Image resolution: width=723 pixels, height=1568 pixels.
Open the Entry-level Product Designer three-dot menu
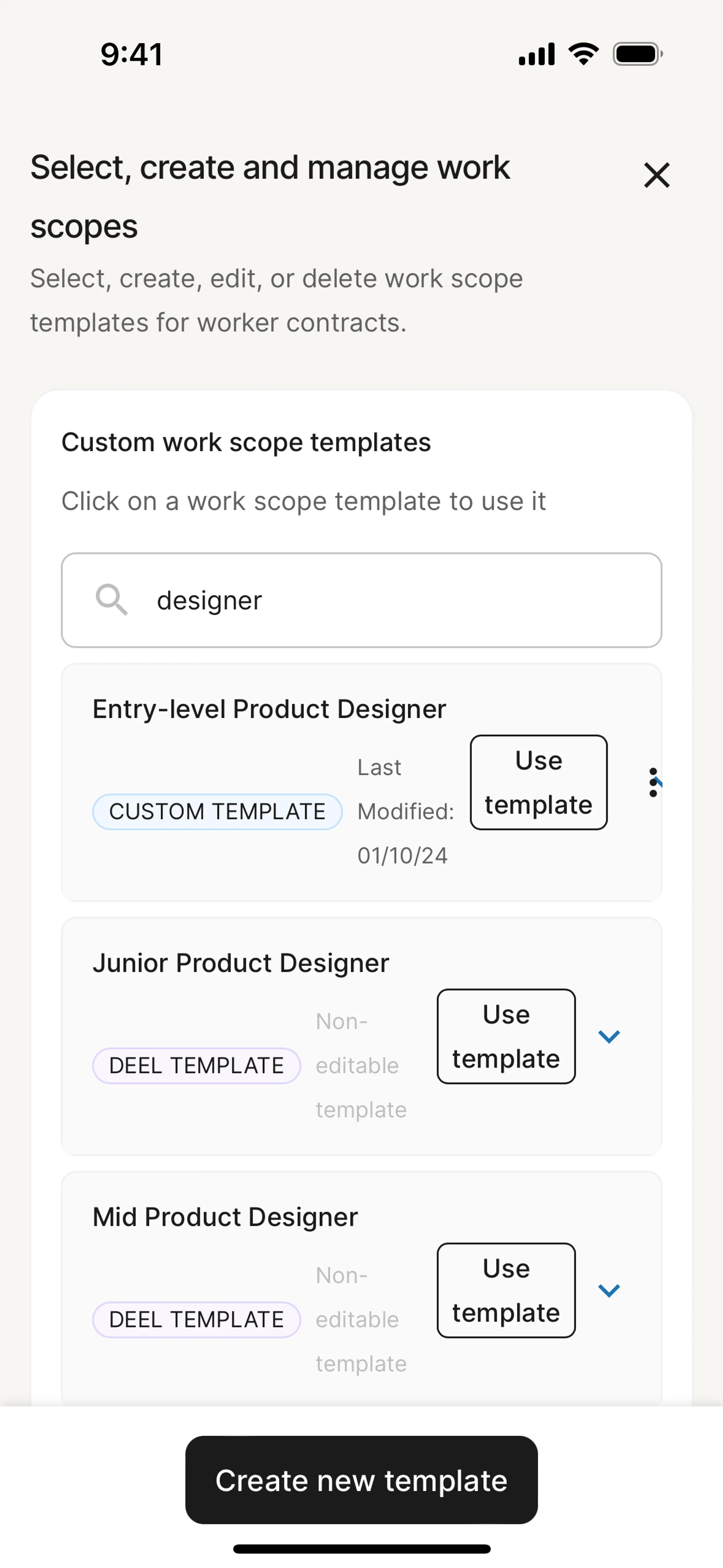[x=653, y=782]
